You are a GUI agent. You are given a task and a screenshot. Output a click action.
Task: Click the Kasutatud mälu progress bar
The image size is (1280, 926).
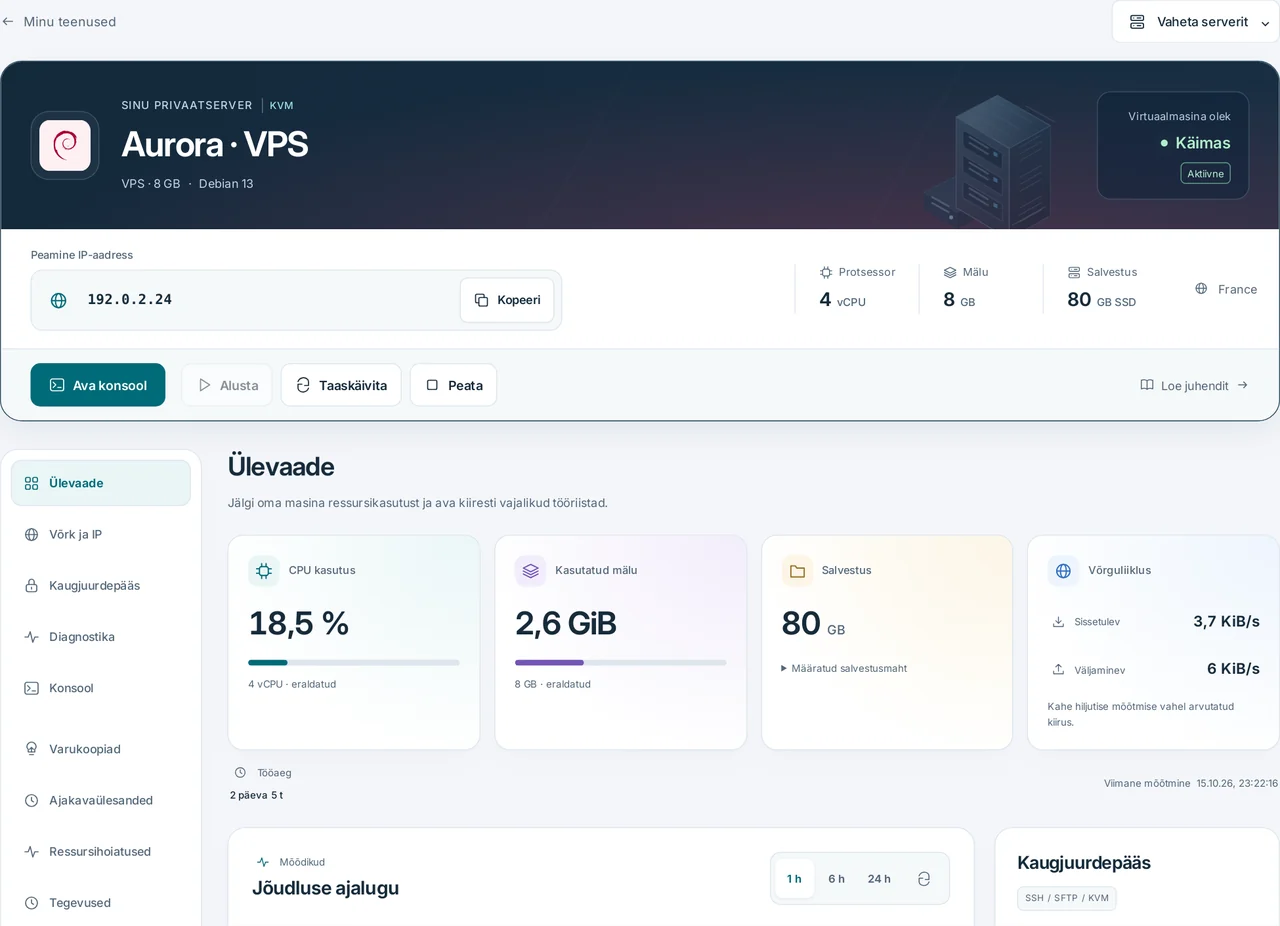[621, 662]
